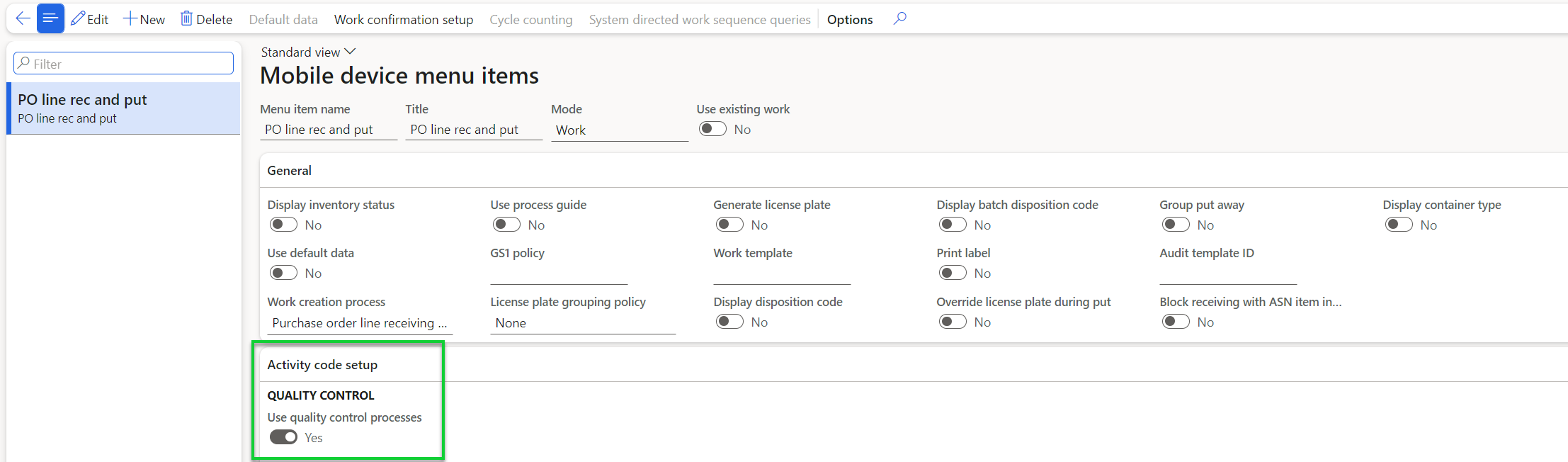
Task: Toggle Display container type switch
Action: [x=1399, y=225]
